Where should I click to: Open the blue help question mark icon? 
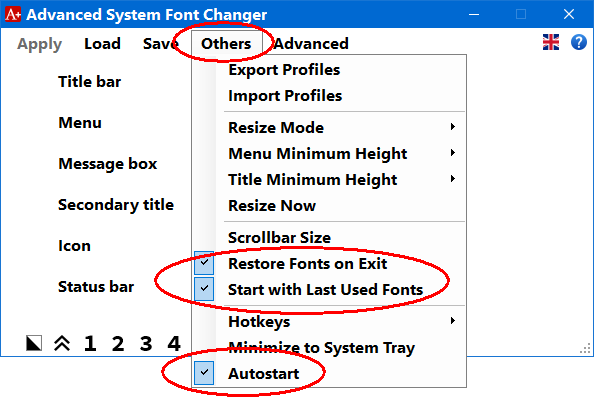coord(579,42)
